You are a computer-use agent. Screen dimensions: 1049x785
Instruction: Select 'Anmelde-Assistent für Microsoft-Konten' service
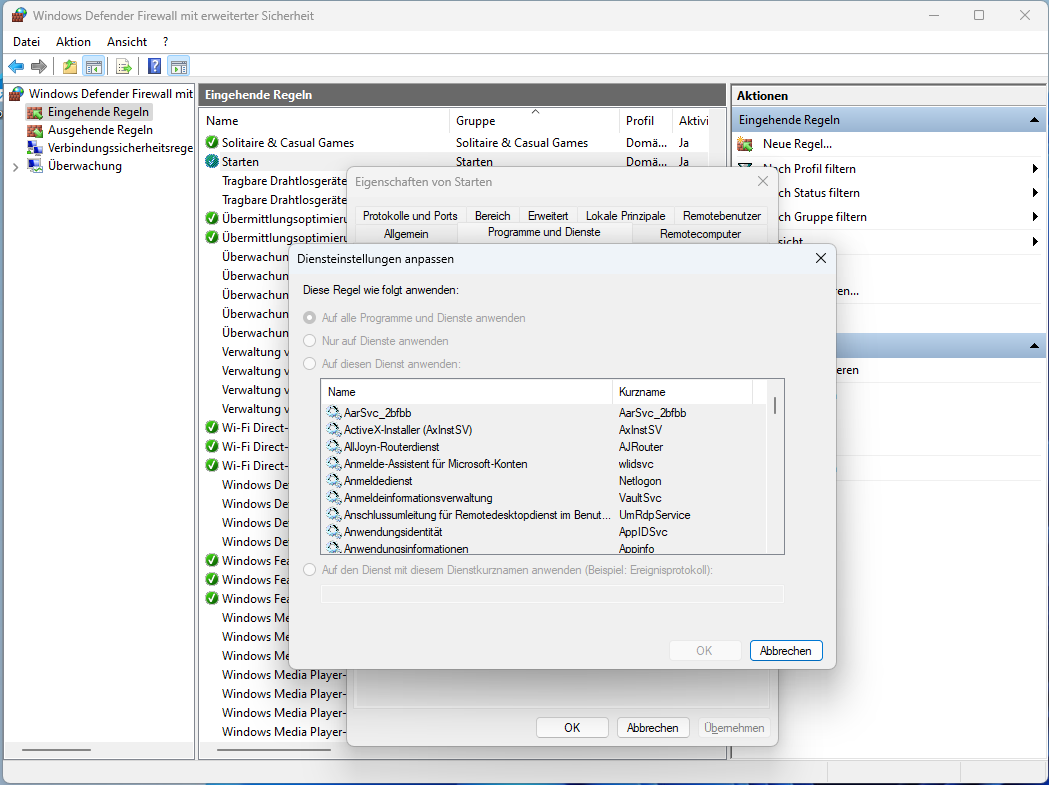543,464
